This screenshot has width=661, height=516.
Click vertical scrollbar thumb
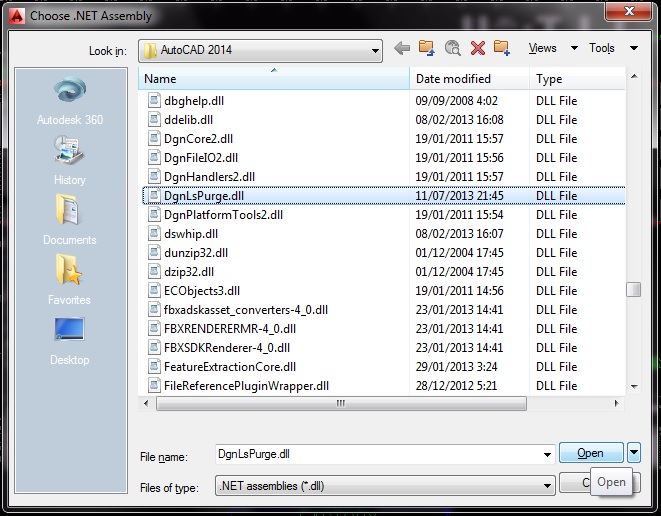pyautogui.click(x=634, y=290)
